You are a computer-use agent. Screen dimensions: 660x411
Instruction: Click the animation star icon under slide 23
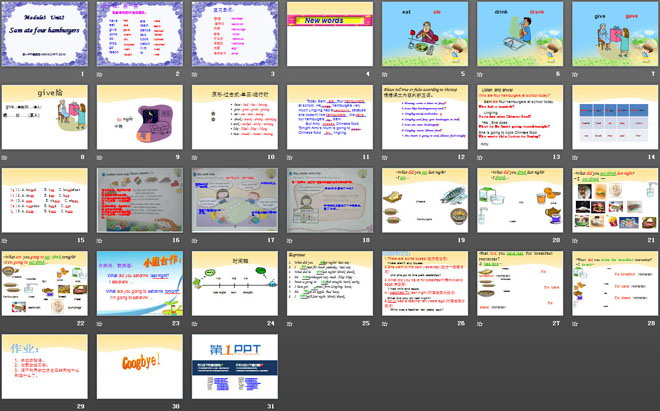pos(100,324)
